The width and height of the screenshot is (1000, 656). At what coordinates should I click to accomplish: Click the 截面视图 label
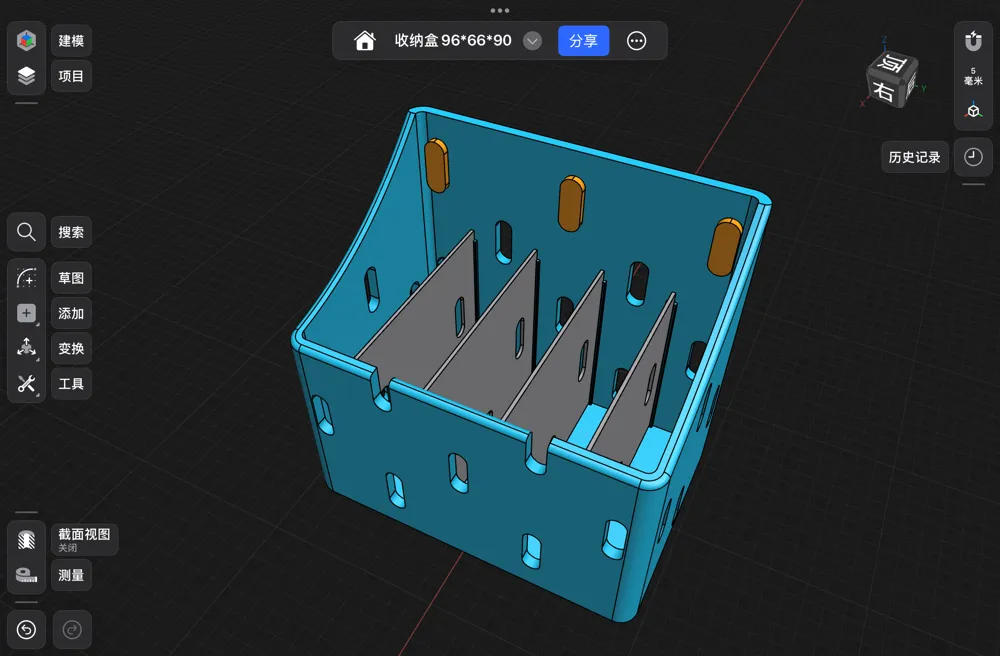pos(84,534)
